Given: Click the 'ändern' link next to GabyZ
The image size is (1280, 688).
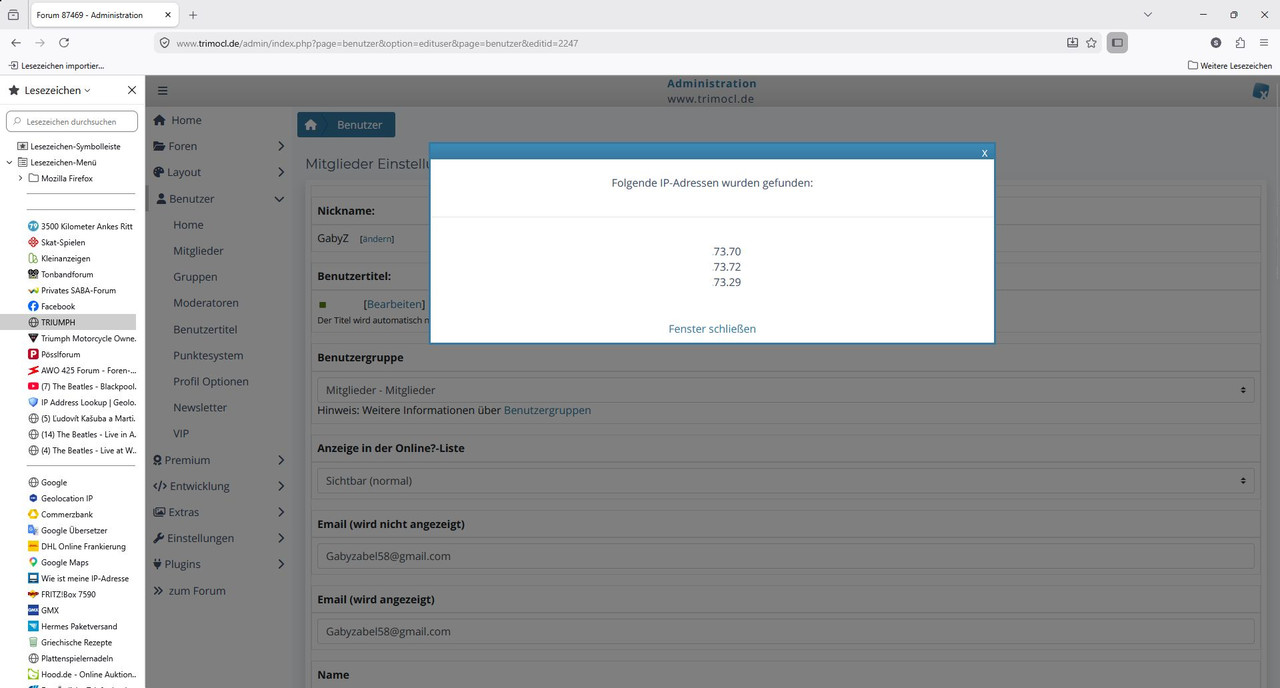Looking at the screenshot, I should (x=377, y=239).
